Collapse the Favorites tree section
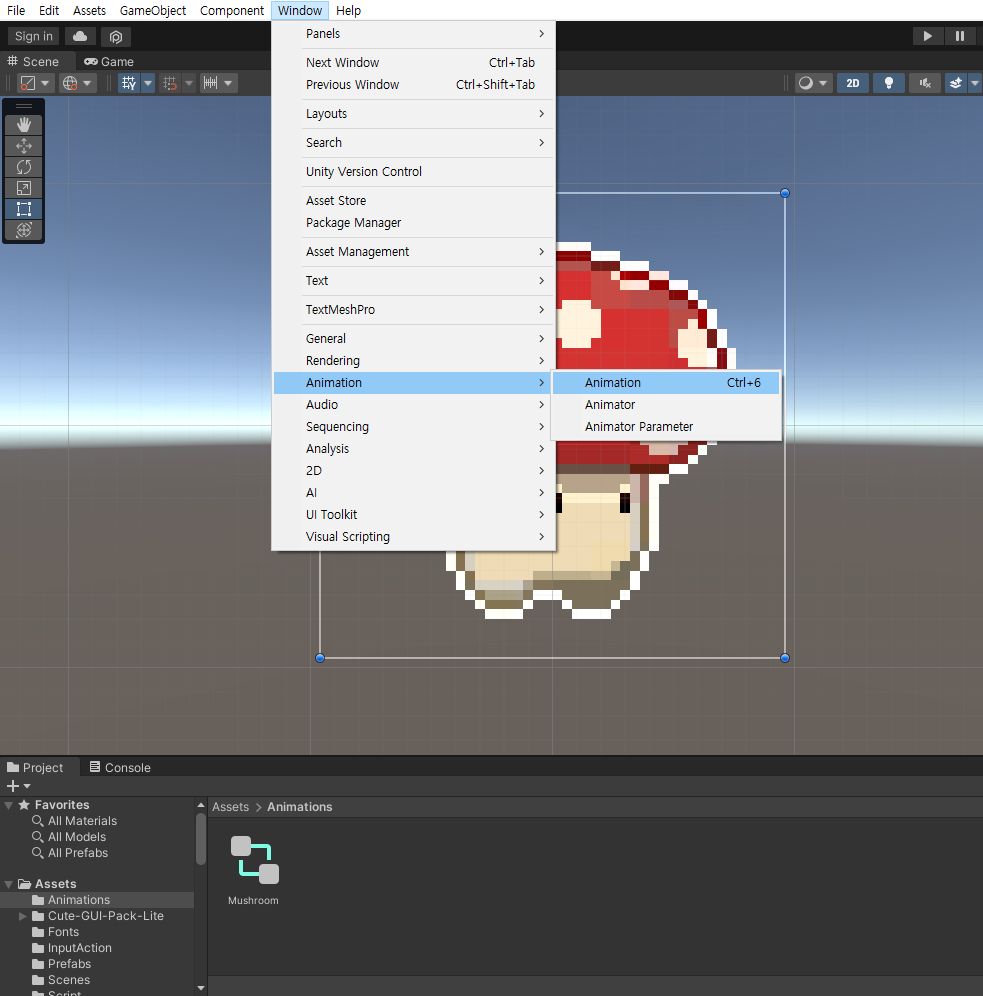The width and height of the screenshot is (983, 996). pyautogui.click(x=9, y=805)
